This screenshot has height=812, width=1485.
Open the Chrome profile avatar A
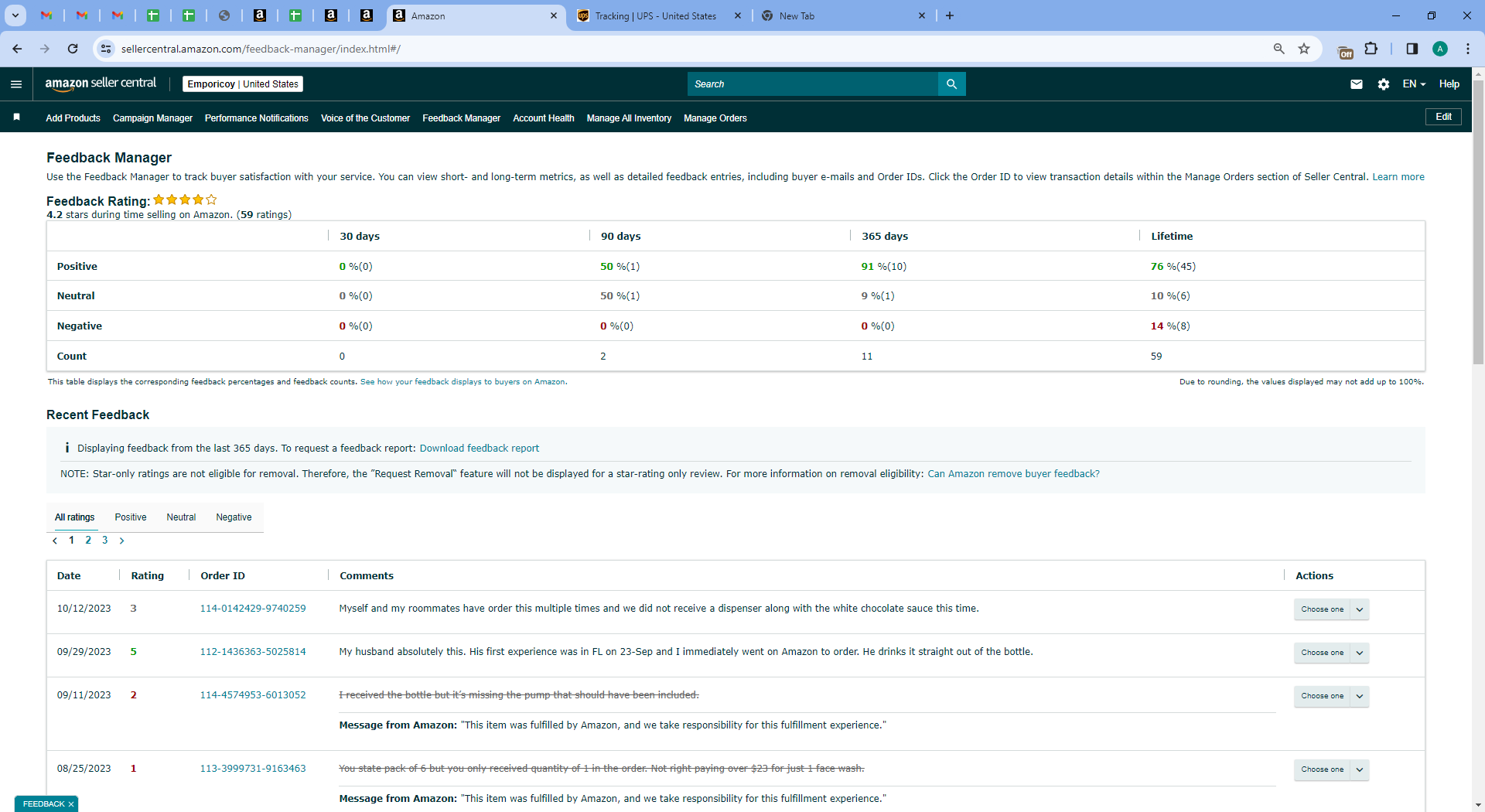coord(1440,49)
